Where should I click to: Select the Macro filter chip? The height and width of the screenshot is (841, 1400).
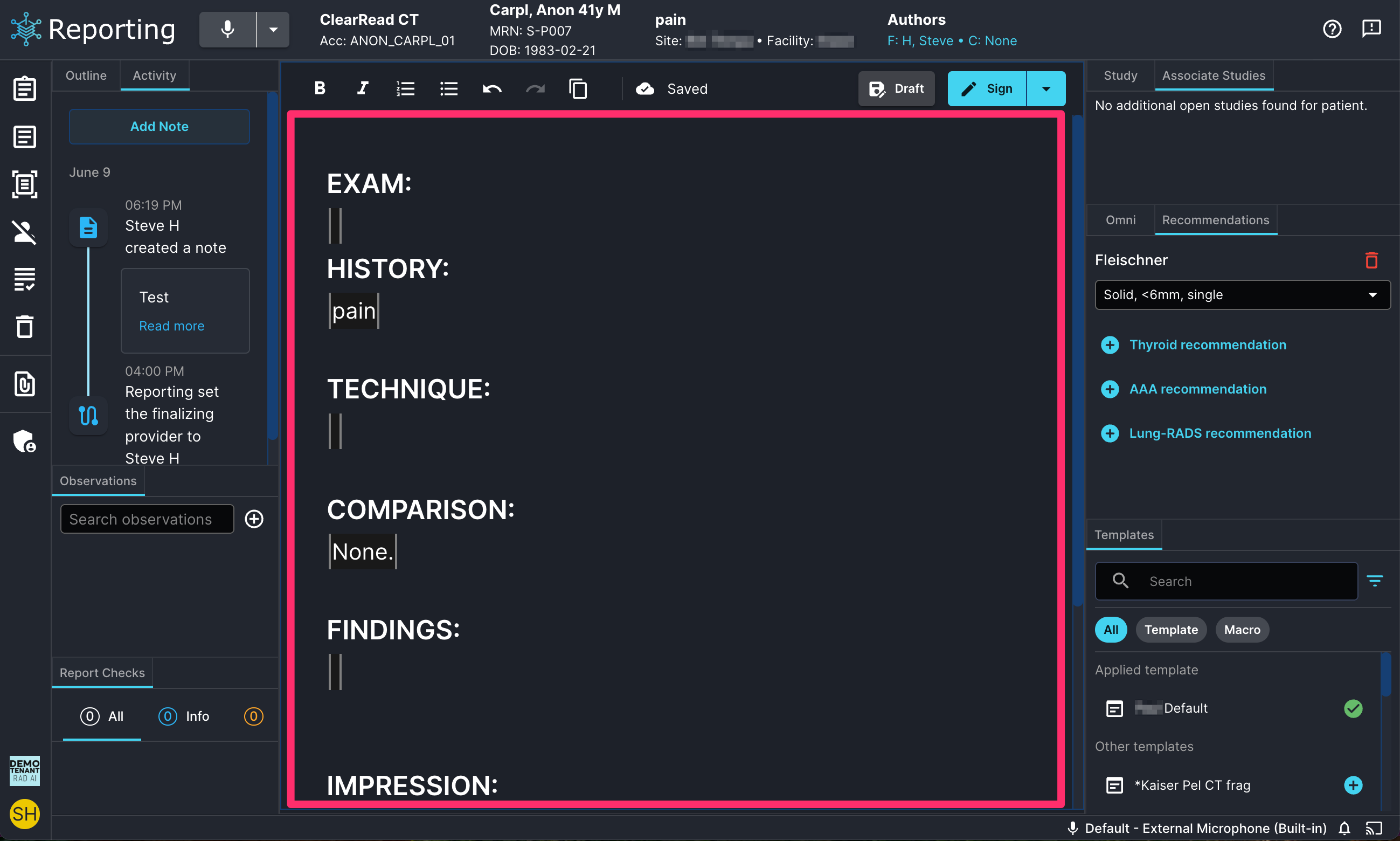(x=1242, y=630)
